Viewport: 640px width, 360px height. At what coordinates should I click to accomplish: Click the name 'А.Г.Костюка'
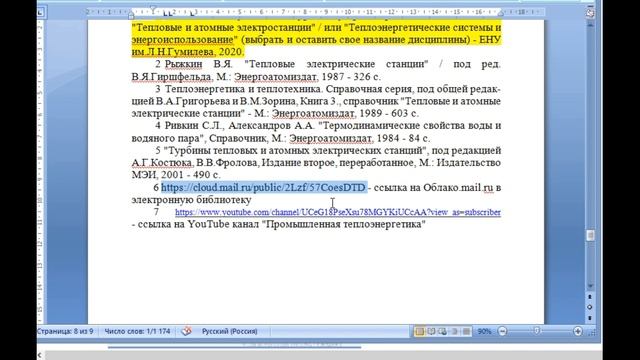(x=162, y=162)
